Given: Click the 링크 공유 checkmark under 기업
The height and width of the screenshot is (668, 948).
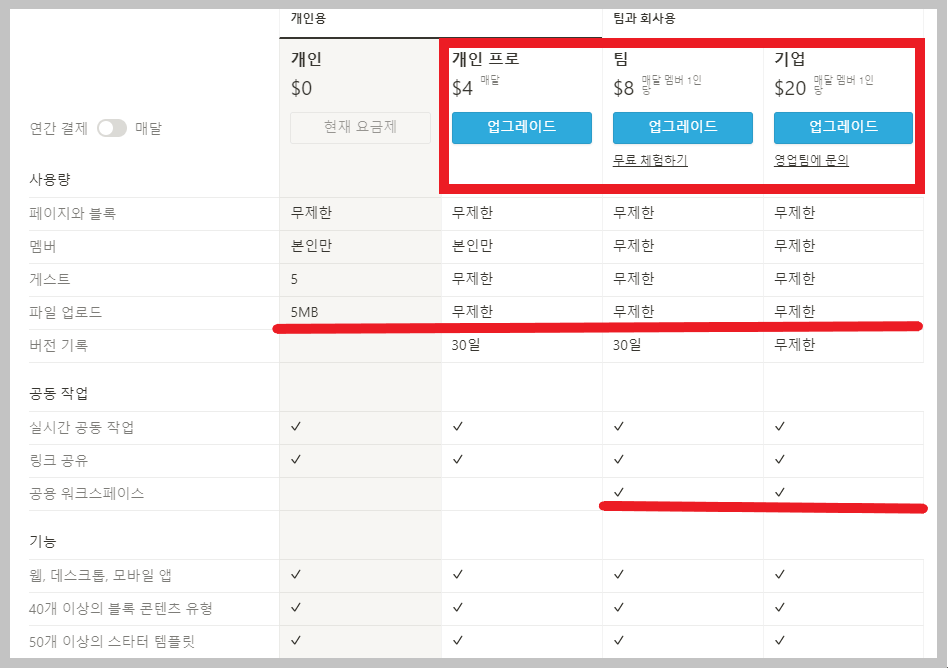Looking at the screenshot, I should [779, 460].
